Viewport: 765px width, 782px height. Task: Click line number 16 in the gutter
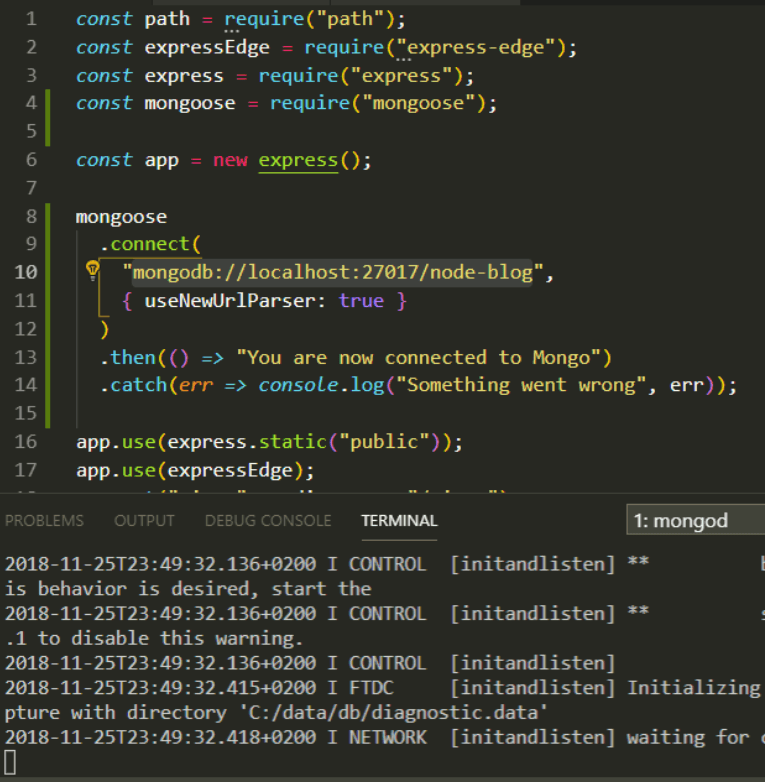coord(26,442)
